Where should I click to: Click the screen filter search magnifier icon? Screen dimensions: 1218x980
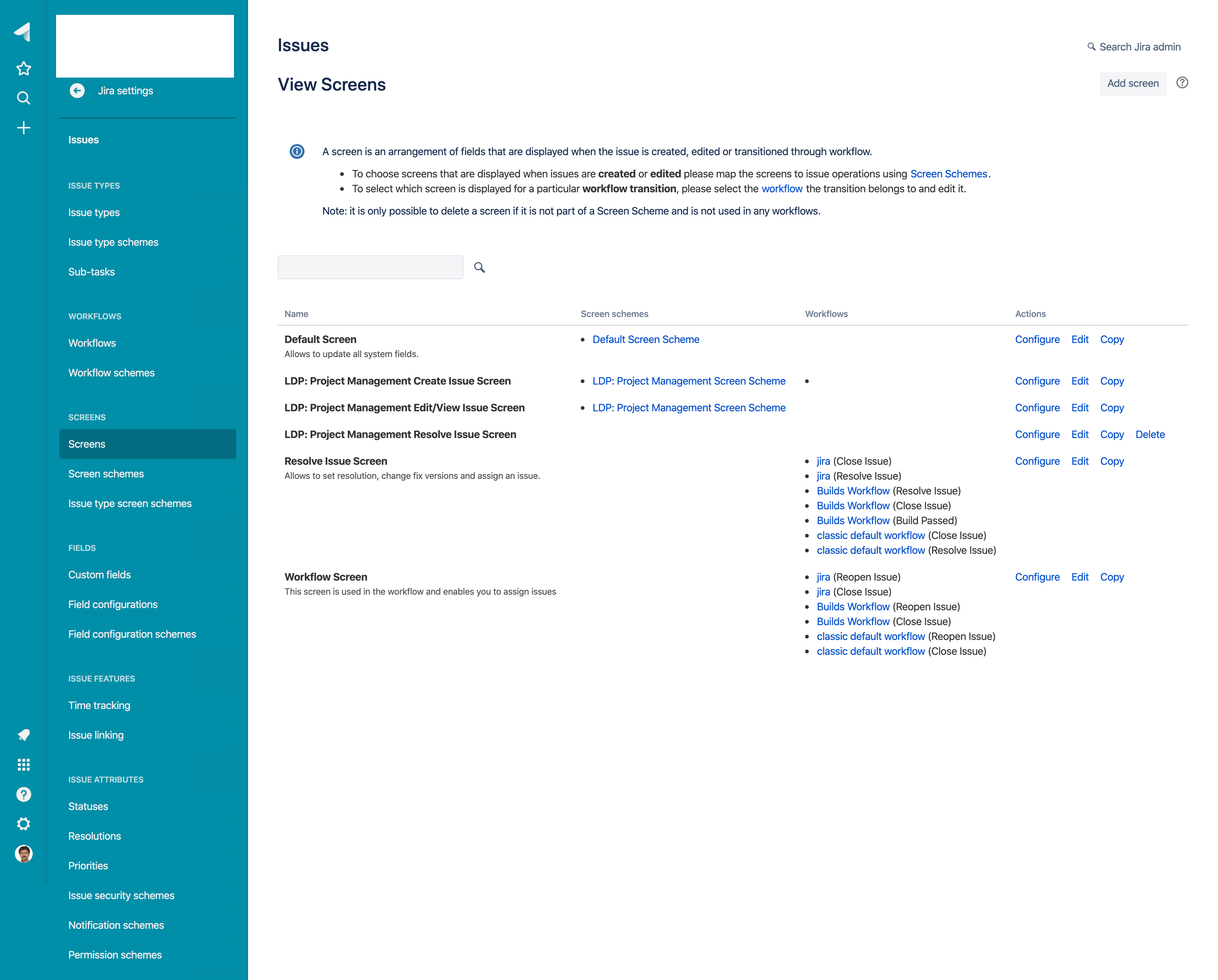point(480,267)
